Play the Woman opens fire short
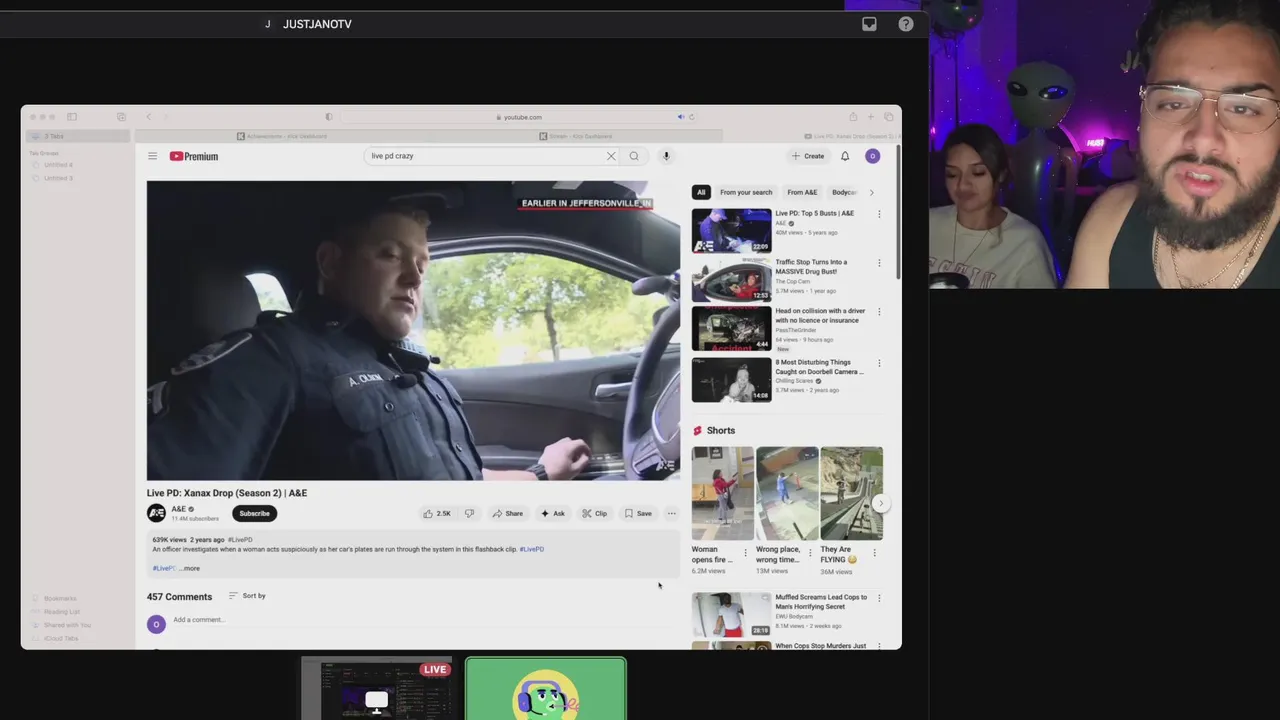This screenshot has width=1280, height=720. 723,493
